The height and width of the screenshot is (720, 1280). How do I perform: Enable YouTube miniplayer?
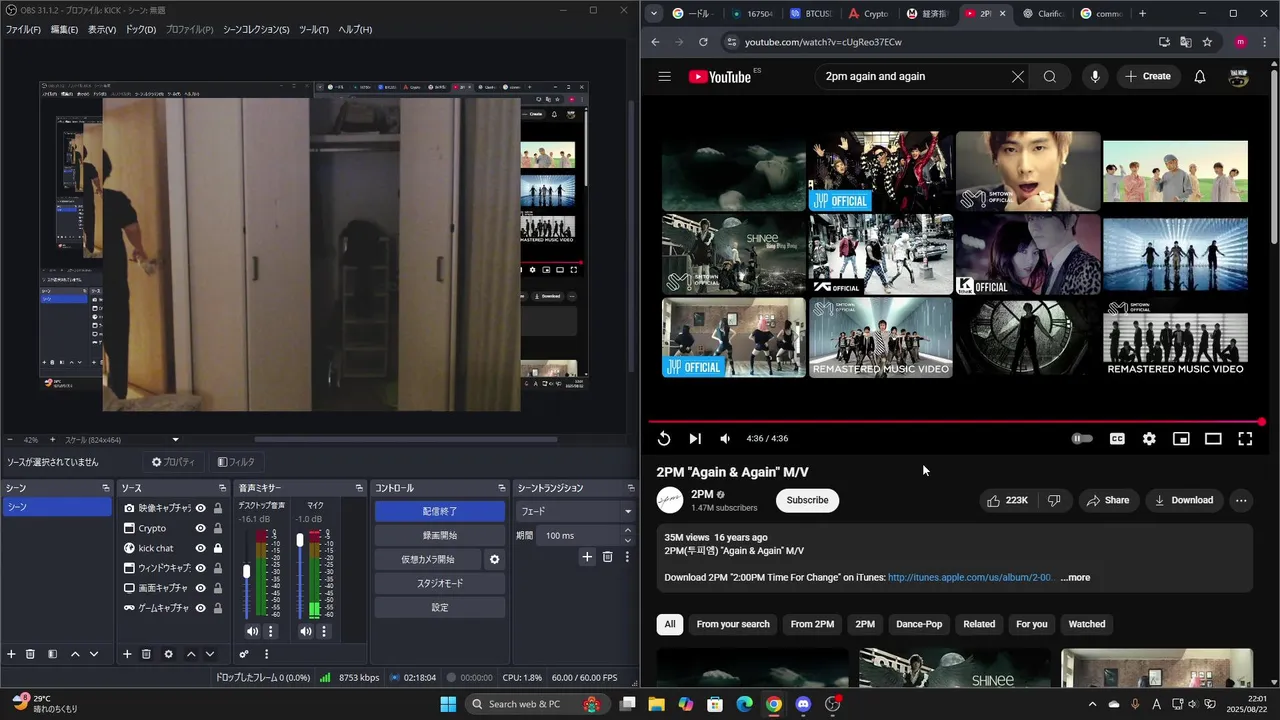(1181, 438)
